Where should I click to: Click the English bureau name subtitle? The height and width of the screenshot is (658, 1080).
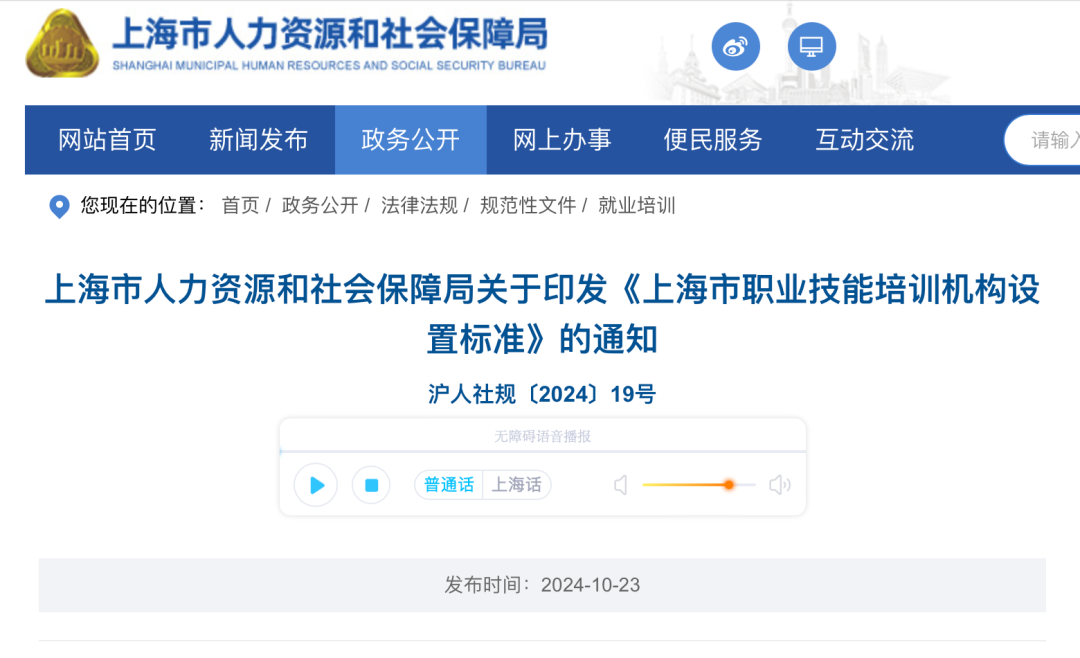coord(329,65)
